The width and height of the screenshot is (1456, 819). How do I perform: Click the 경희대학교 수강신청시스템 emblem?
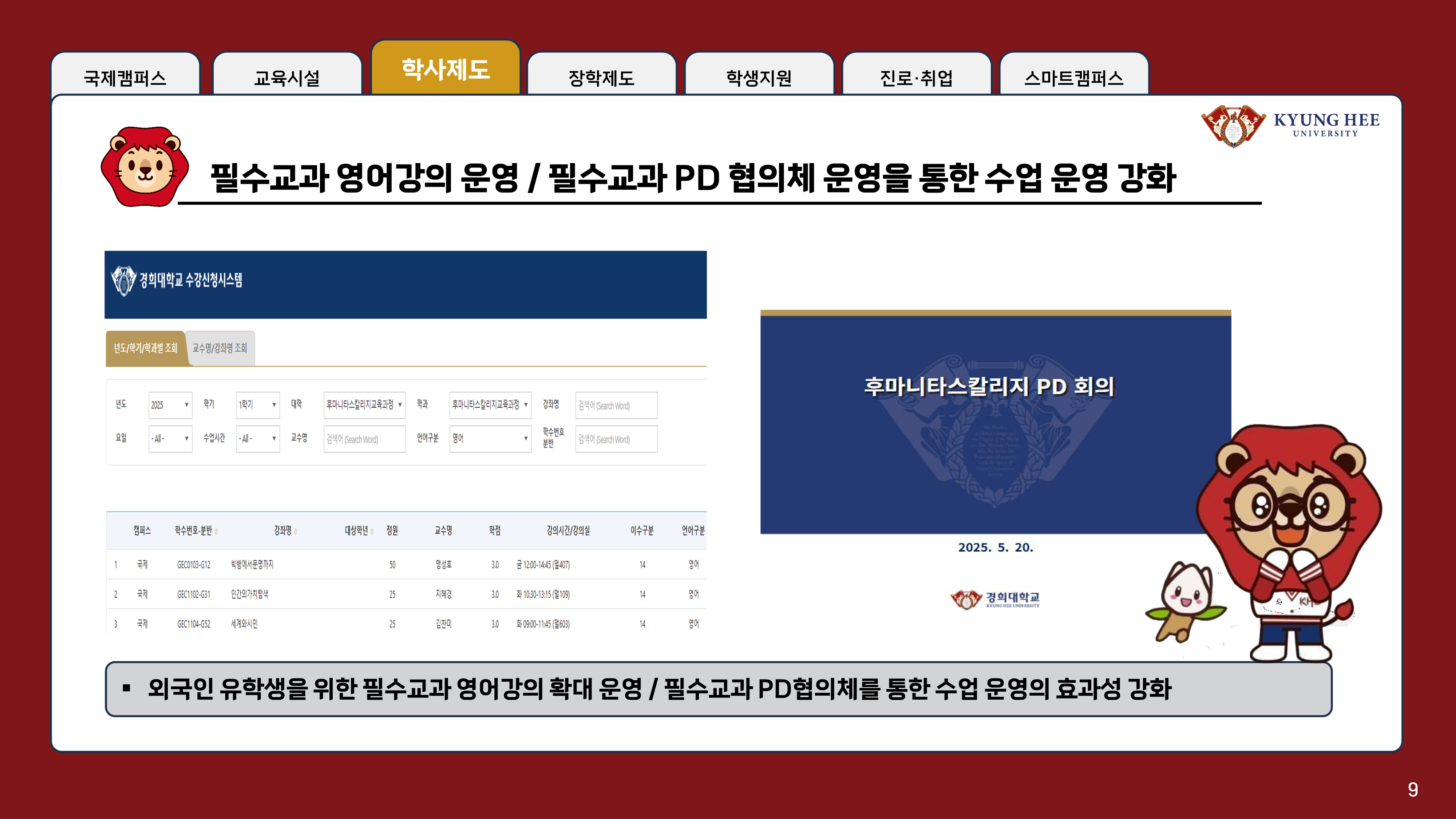coord(123,280)
